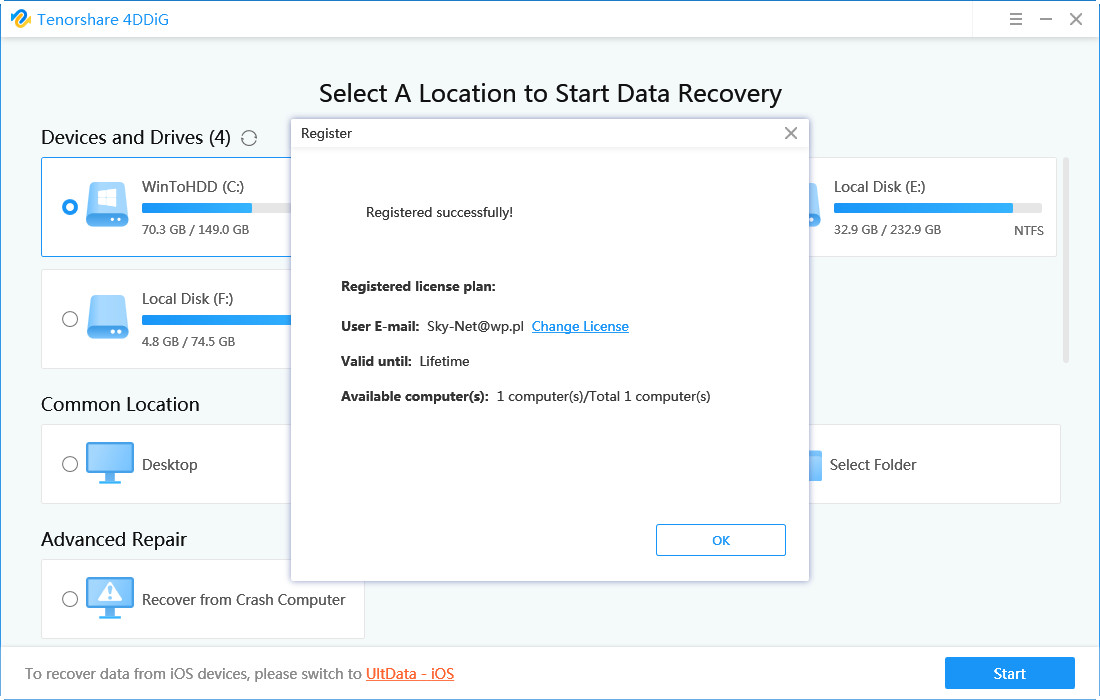This screenshot has height=700, width=1100.
Task: Click the Local Disk (E:) usage bar
Action: 937,208
